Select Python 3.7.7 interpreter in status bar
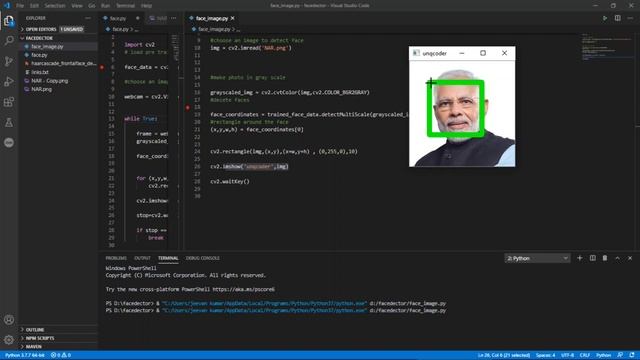Viewport: 640px width, 360px height. pos(24,355)
